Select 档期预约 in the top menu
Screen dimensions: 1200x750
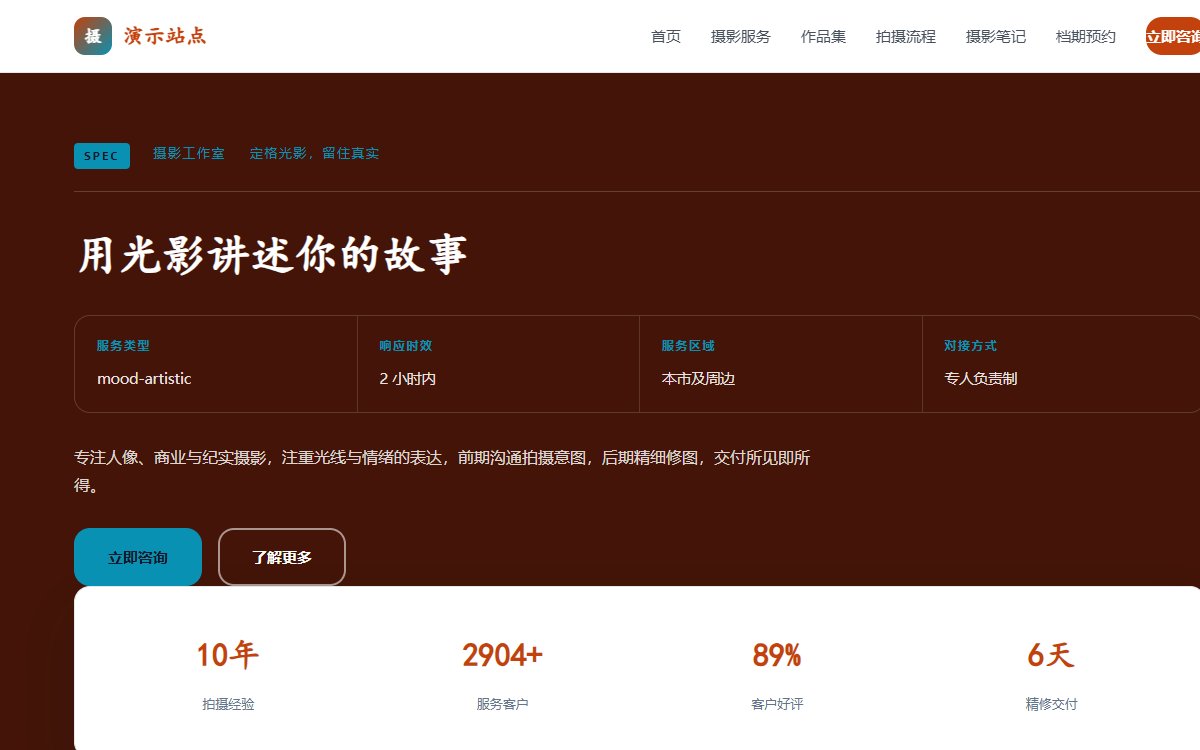pyautogui.click(x=1086, y=37)
